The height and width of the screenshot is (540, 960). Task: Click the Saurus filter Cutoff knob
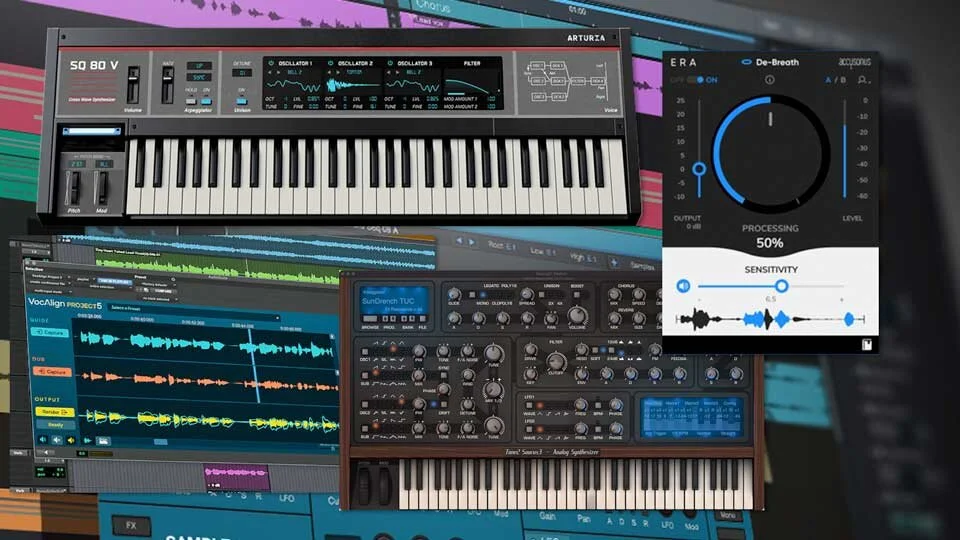click(555, 361)
